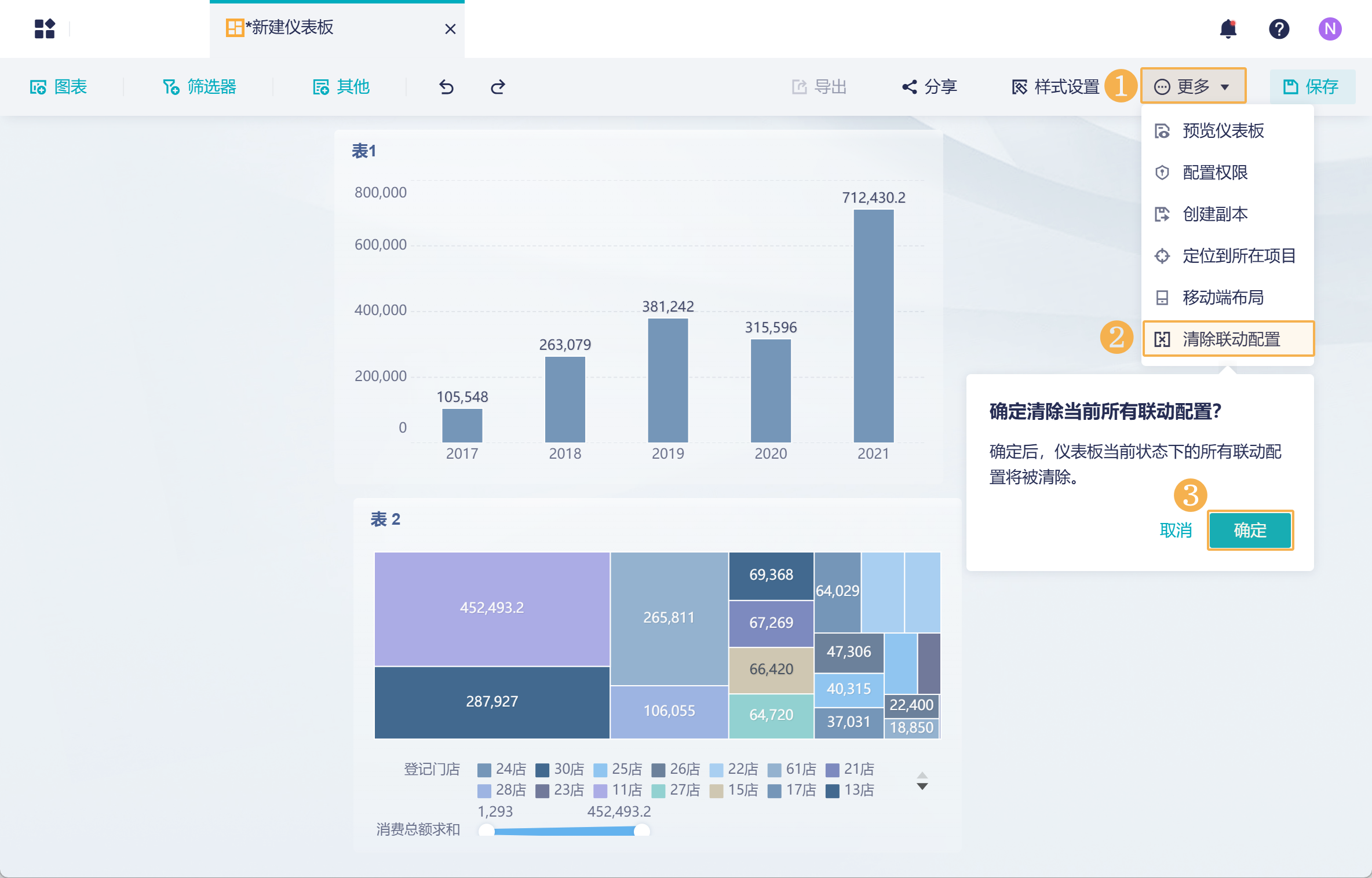The width and height of the screenshot is (1372, 878).
Task: Page up the legend list arrow
Action: [x=922, y=774]
